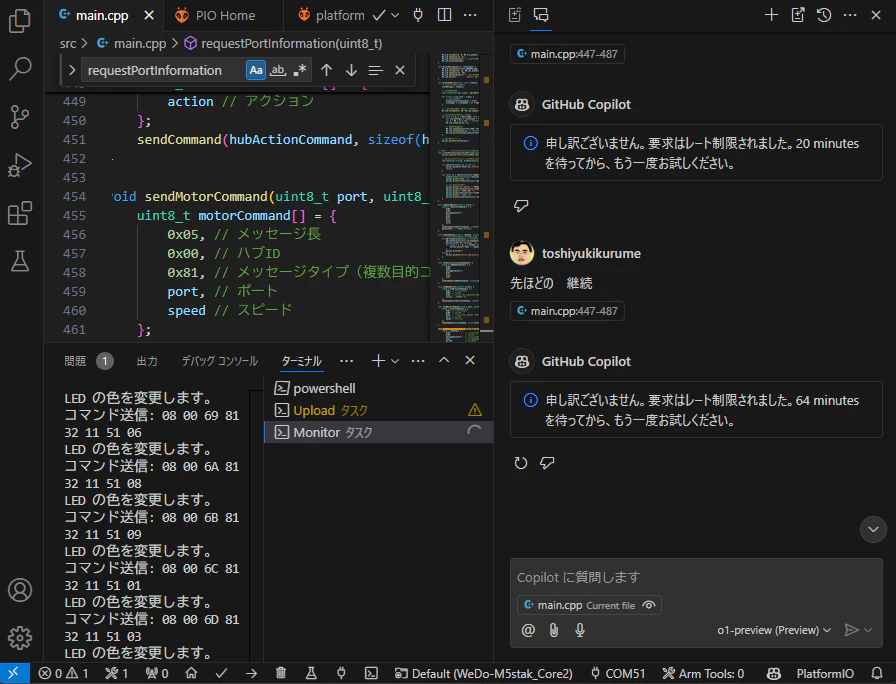Open the 問題 panel tab
This screenshot has height=684, width=896.
(x=89, y=361)
